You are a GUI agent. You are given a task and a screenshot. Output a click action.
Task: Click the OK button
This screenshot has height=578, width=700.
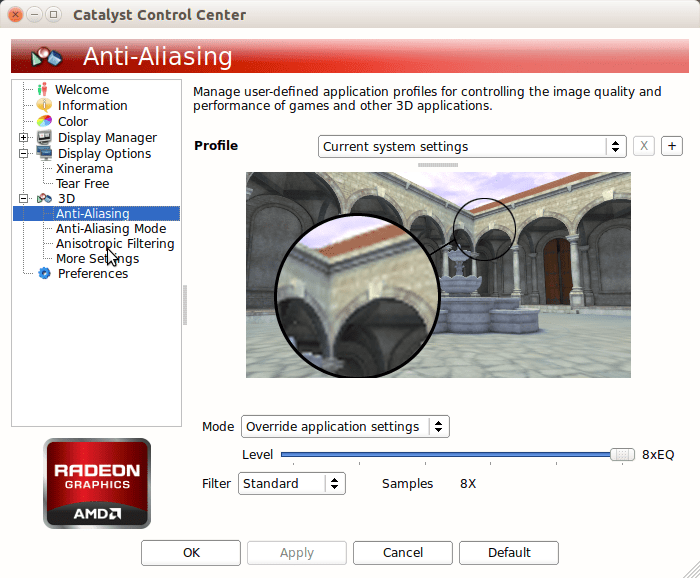191,553
